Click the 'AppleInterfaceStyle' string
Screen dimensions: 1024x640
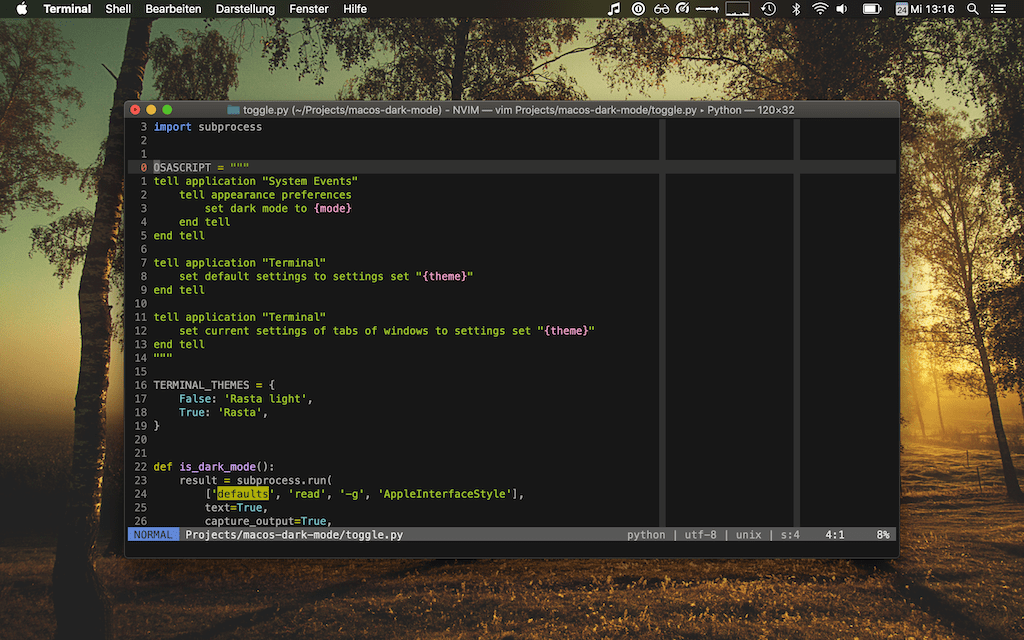tap(444, 494)
